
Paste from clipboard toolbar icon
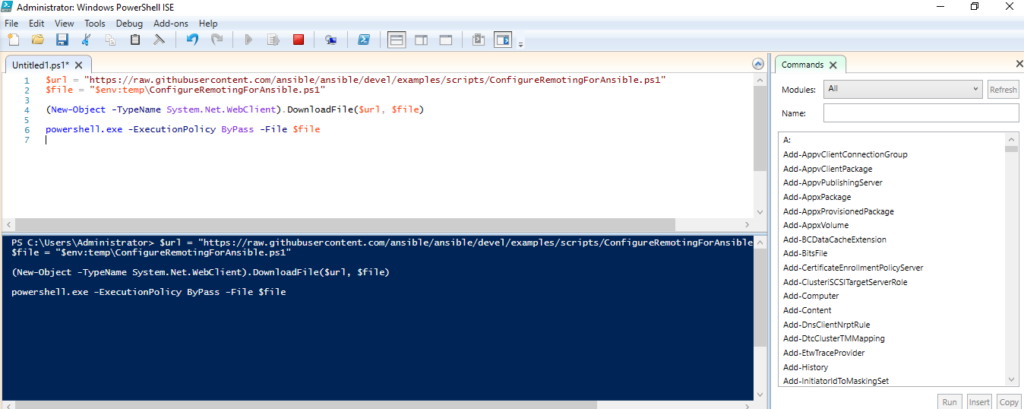pyautogui.click(x=135, y=40)
